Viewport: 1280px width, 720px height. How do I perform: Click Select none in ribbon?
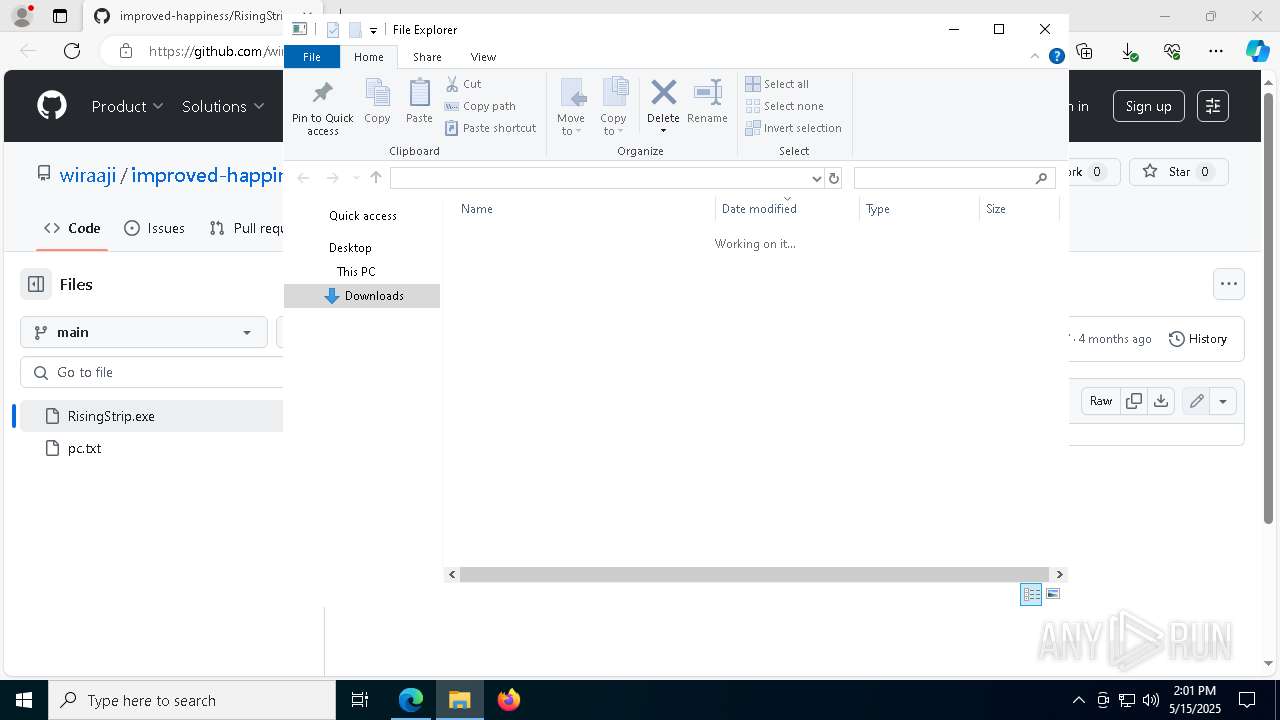tap(784, 106)
